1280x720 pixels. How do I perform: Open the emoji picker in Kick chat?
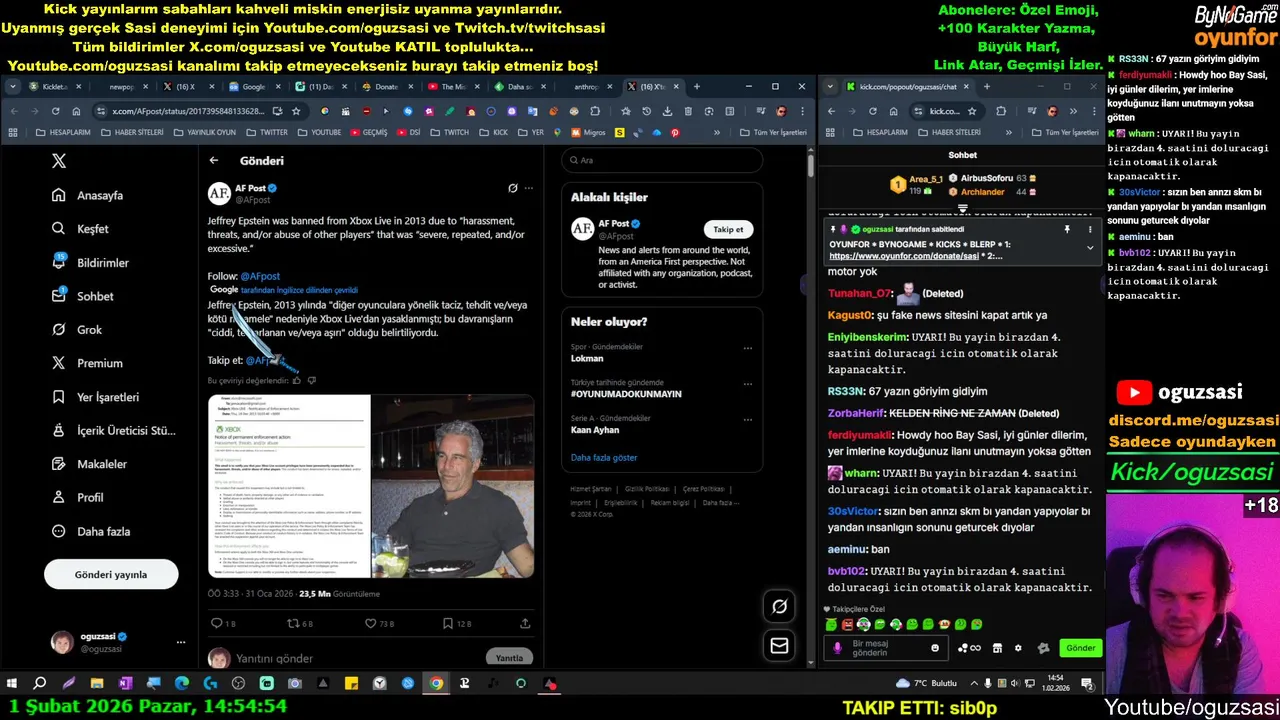(x=935, y=648)
